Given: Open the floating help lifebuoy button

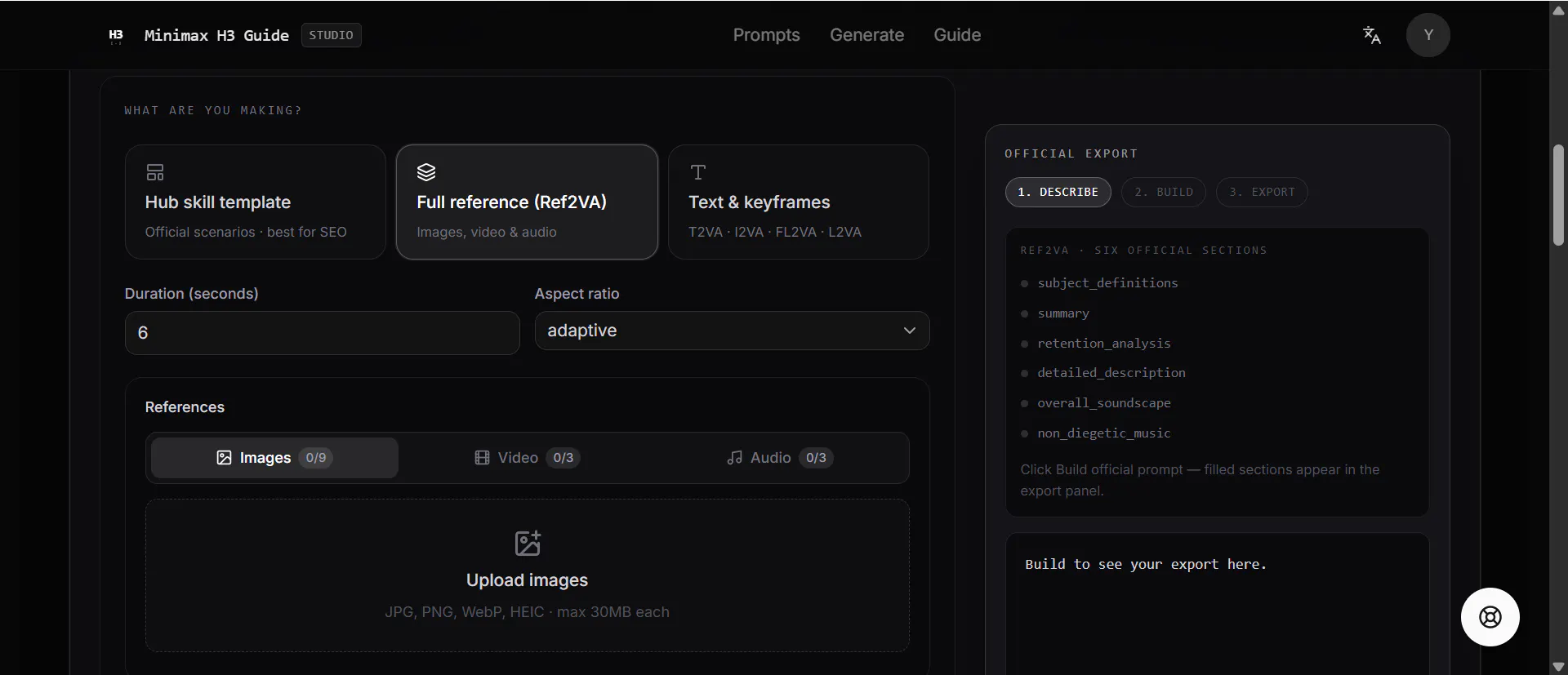Looking at the screenshot, I should (1490, 617).
